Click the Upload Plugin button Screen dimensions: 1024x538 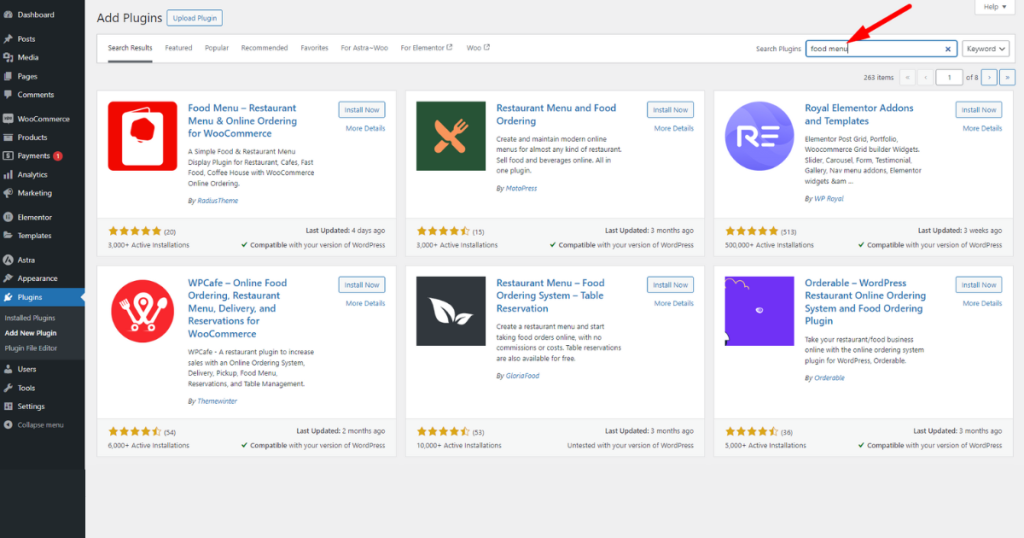195,18
